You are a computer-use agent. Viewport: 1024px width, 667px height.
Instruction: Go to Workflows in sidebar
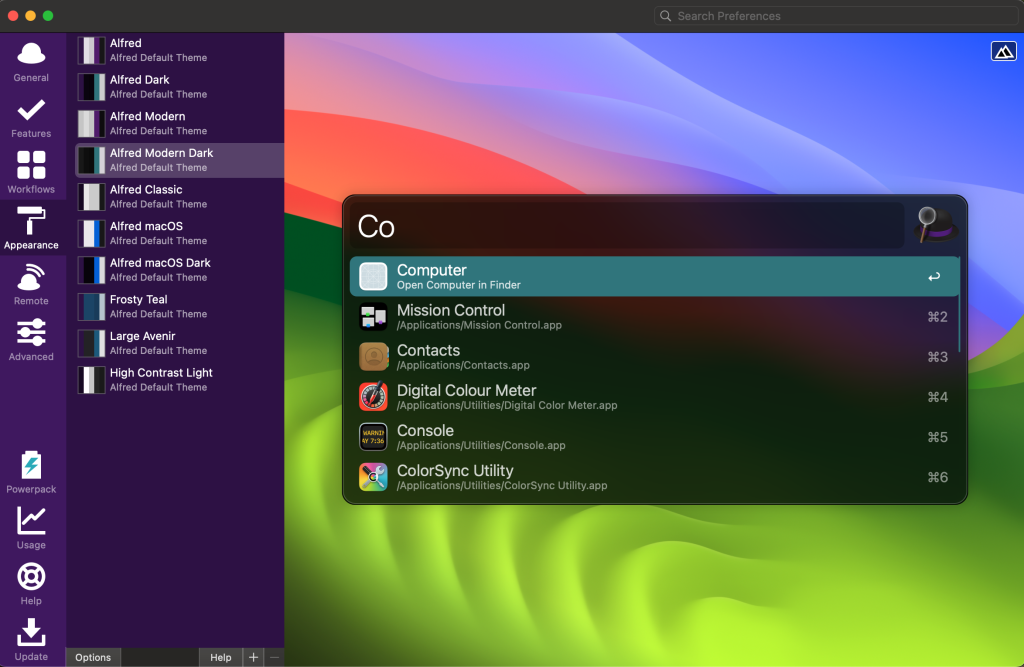[31, 173]
